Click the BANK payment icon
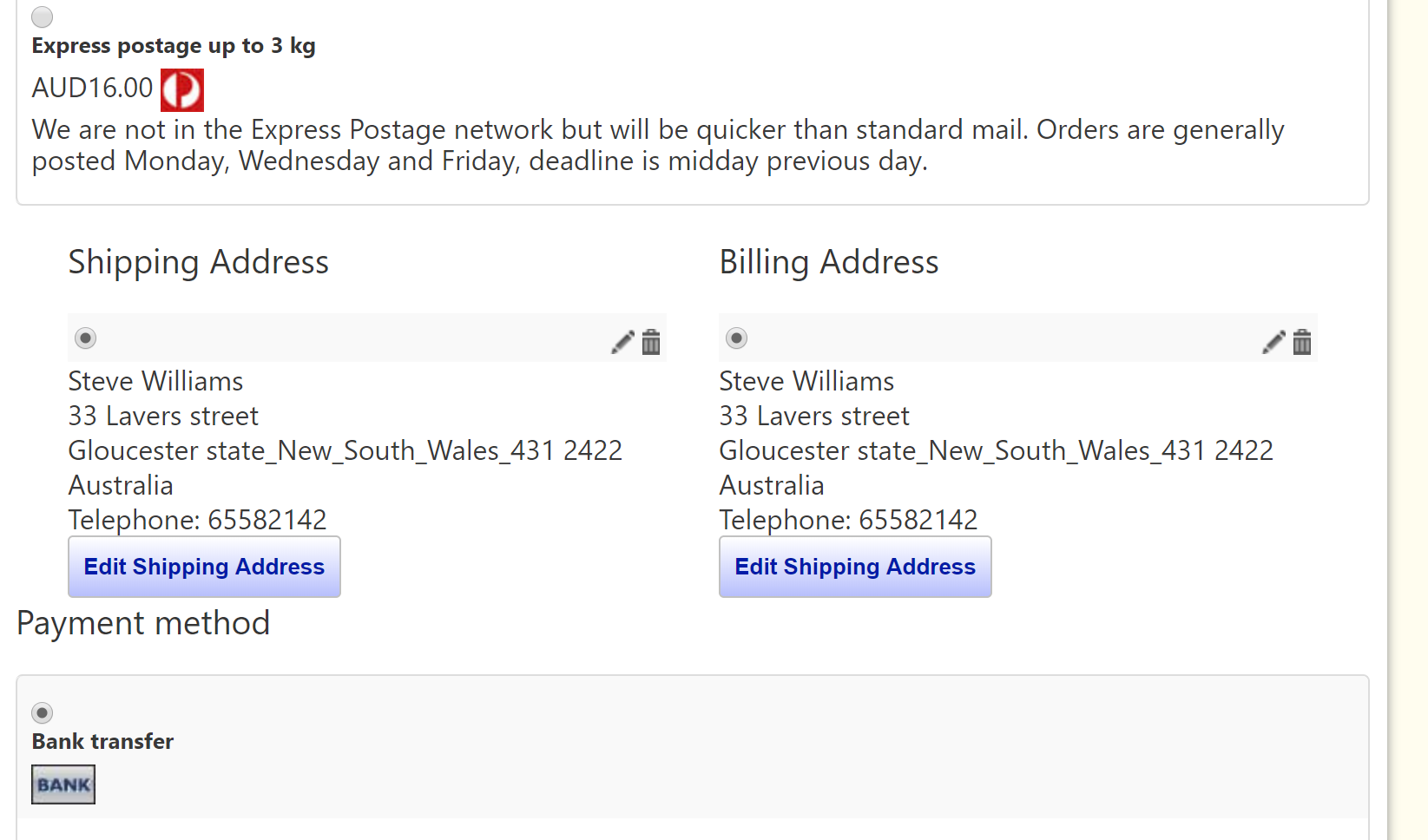Image resolution: width=1428 pixels, height=840 pixels. coord(63,784)
